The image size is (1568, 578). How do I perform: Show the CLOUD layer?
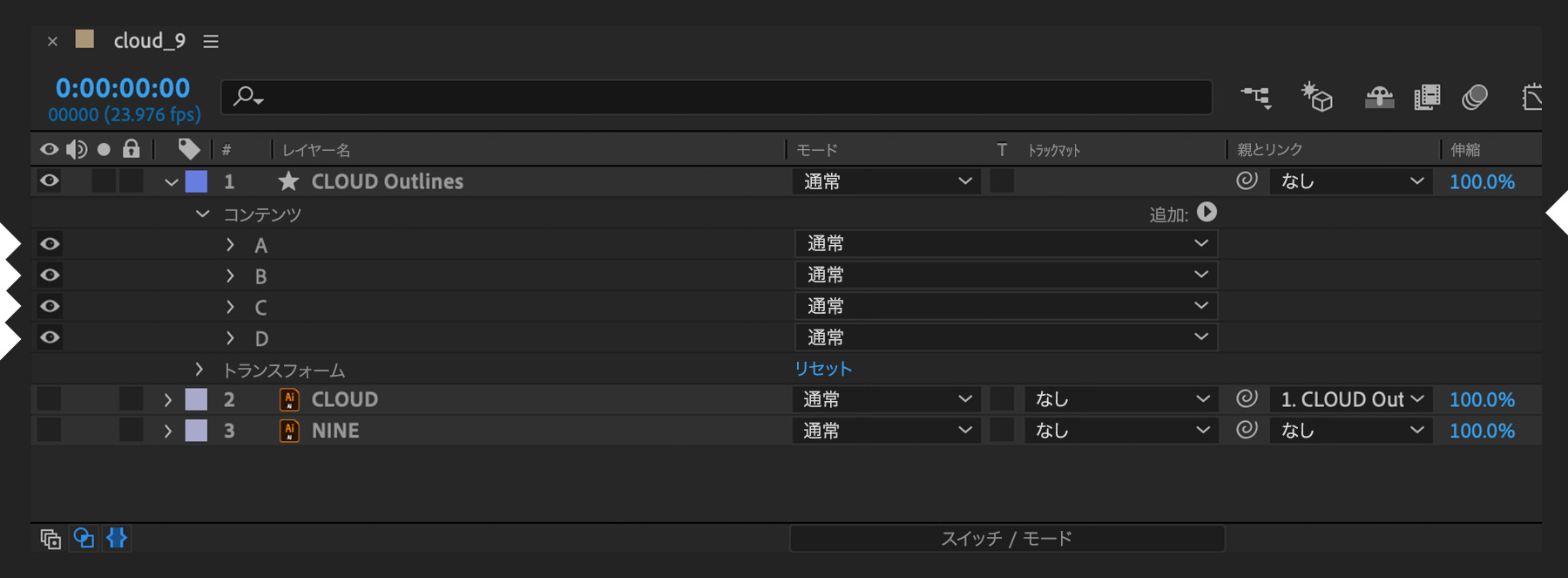[x=50, y=399]
